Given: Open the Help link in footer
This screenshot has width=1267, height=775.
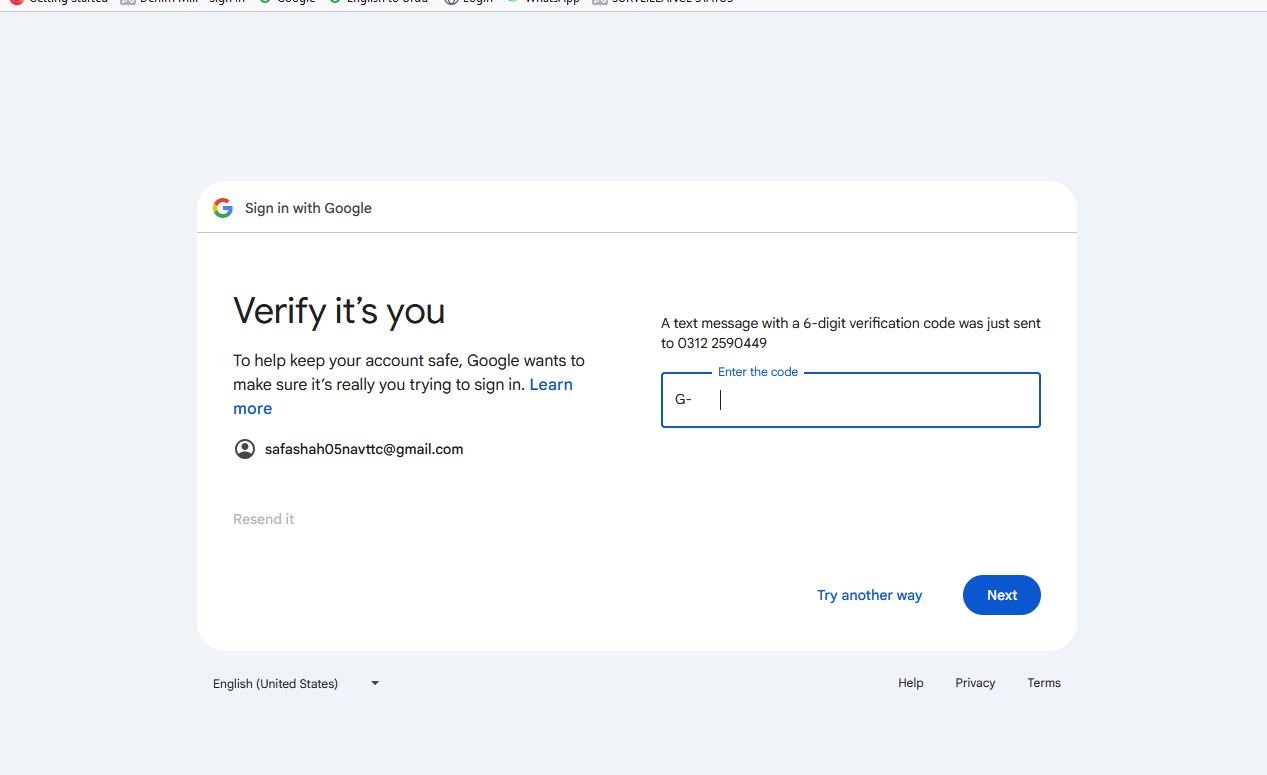Looking at the screenshot, I should (x=910, y=683).
